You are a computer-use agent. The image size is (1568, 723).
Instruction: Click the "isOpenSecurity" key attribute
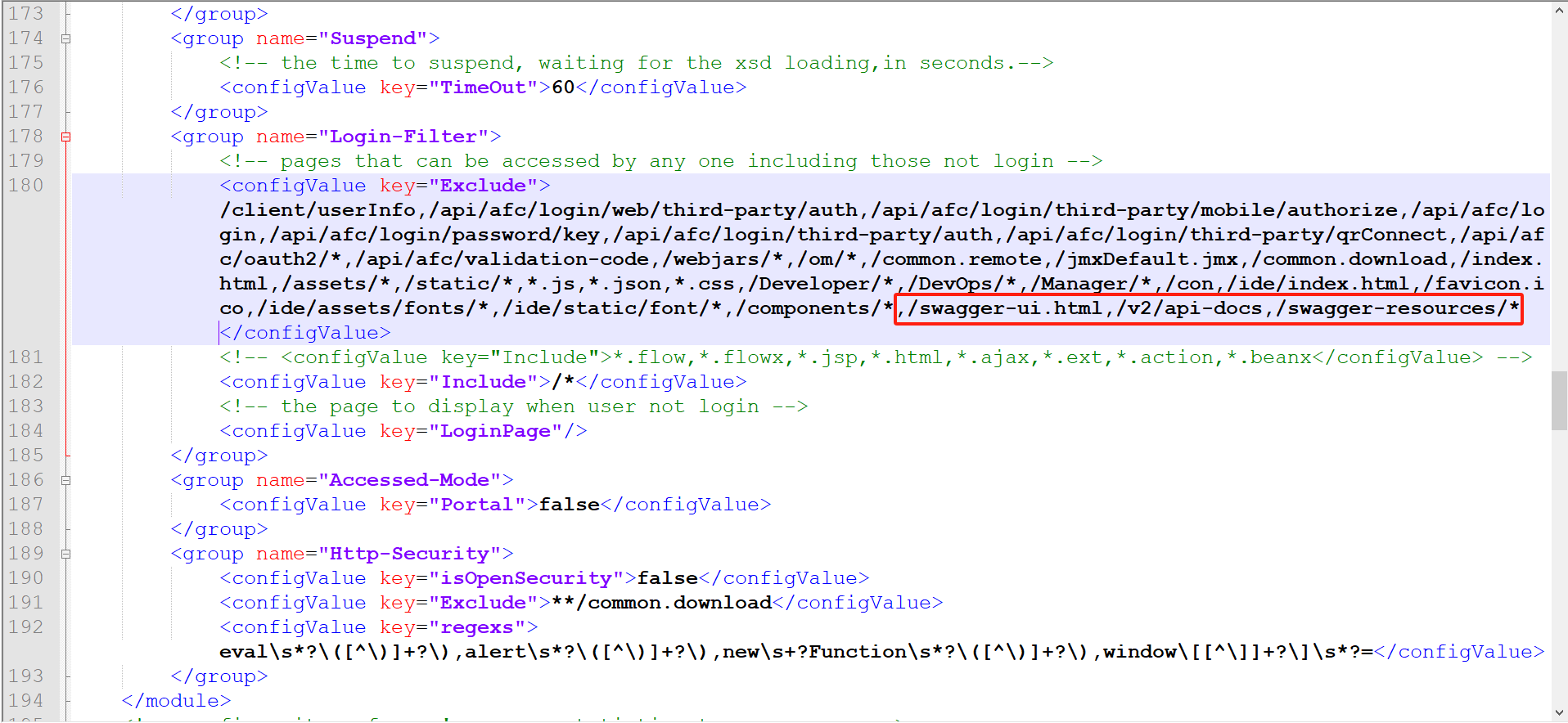(525, 578)
